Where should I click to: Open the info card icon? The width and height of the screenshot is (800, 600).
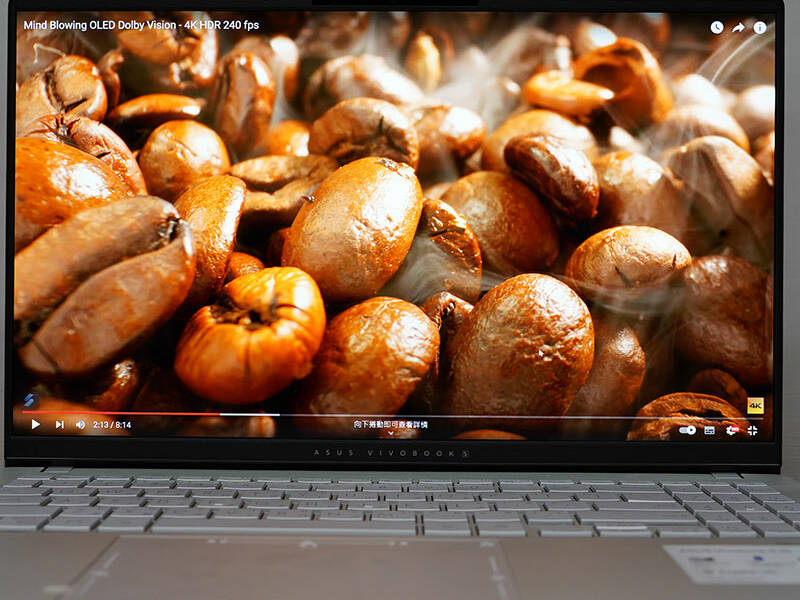point(760,28)
